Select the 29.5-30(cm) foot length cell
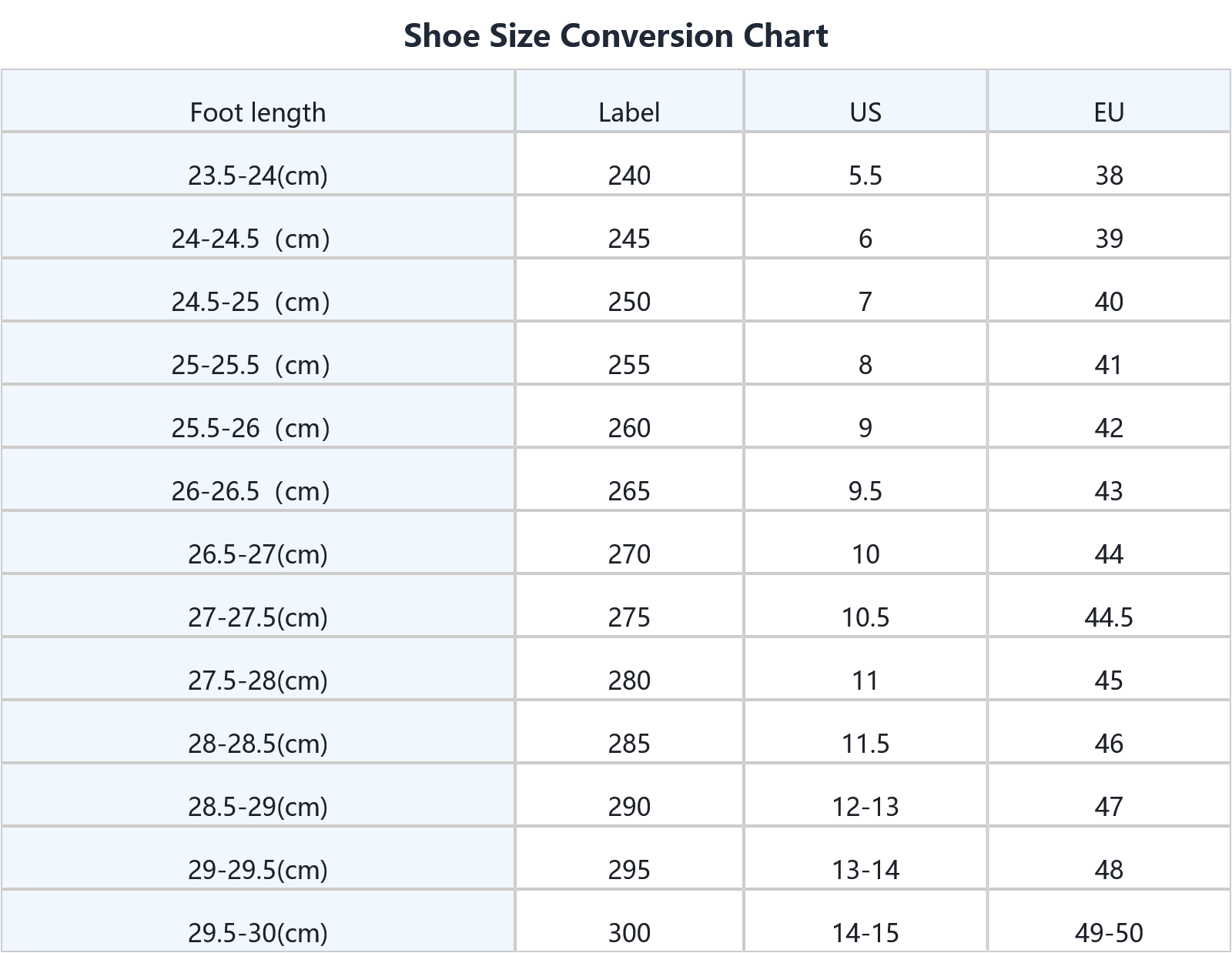This screenshot has width=1232, height=953. tap(257, 933)
